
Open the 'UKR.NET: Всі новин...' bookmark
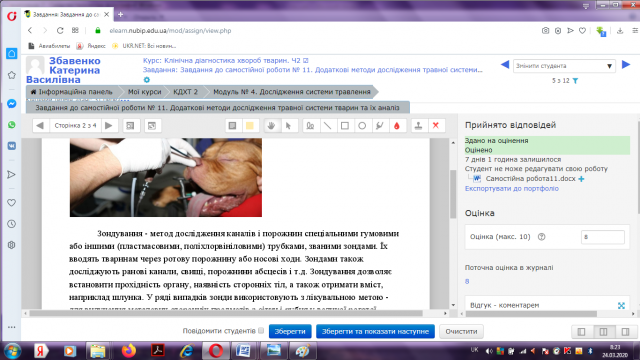[144, 46]
